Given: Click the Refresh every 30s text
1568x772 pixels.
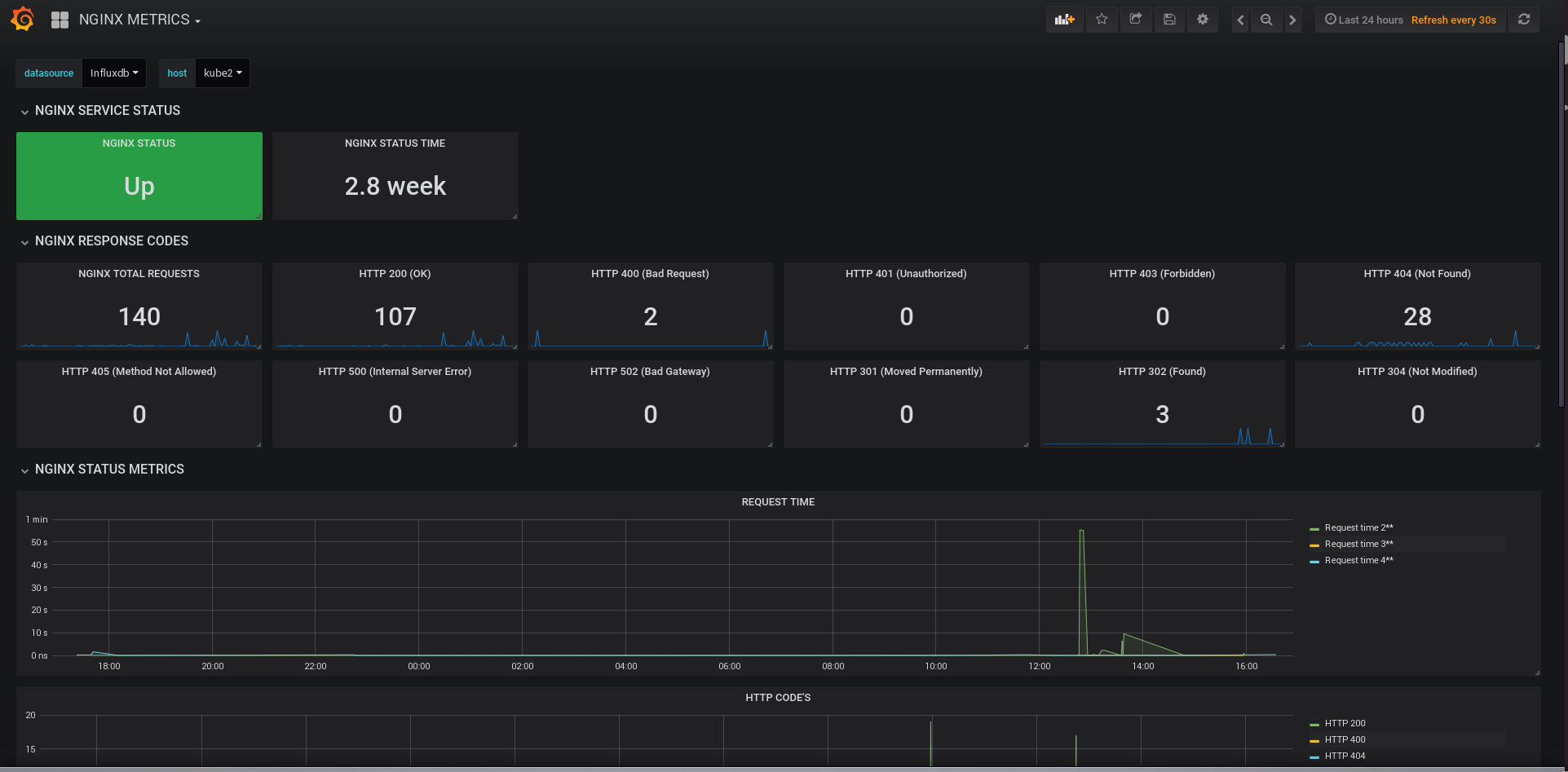Looking at the screenshot, I should [1454, 20].
